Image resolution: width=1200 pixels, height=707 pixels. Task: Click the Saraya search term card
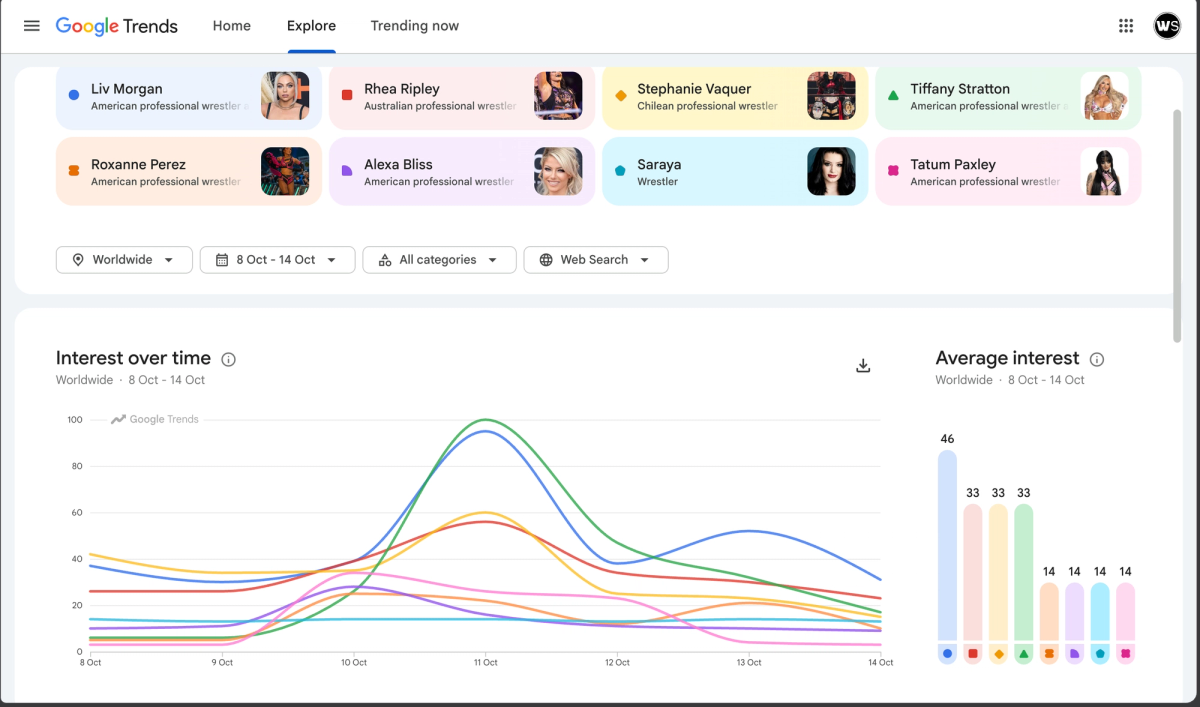click(735, 171)
